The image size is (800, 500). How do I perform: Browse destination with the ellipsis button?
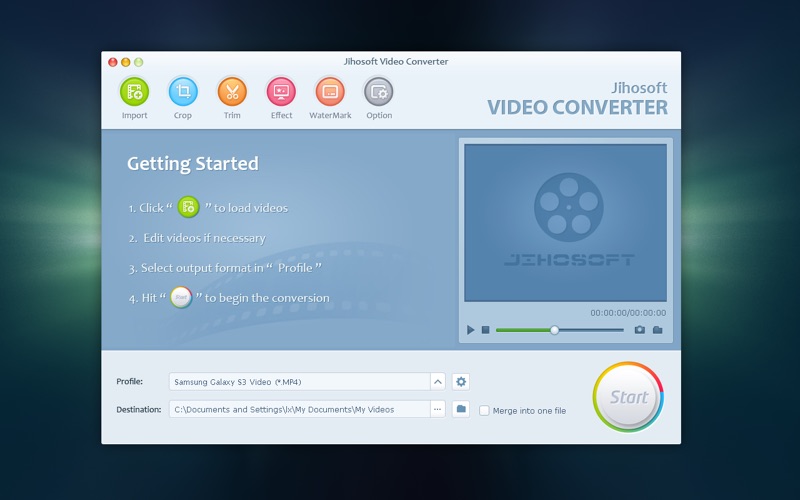438,409
